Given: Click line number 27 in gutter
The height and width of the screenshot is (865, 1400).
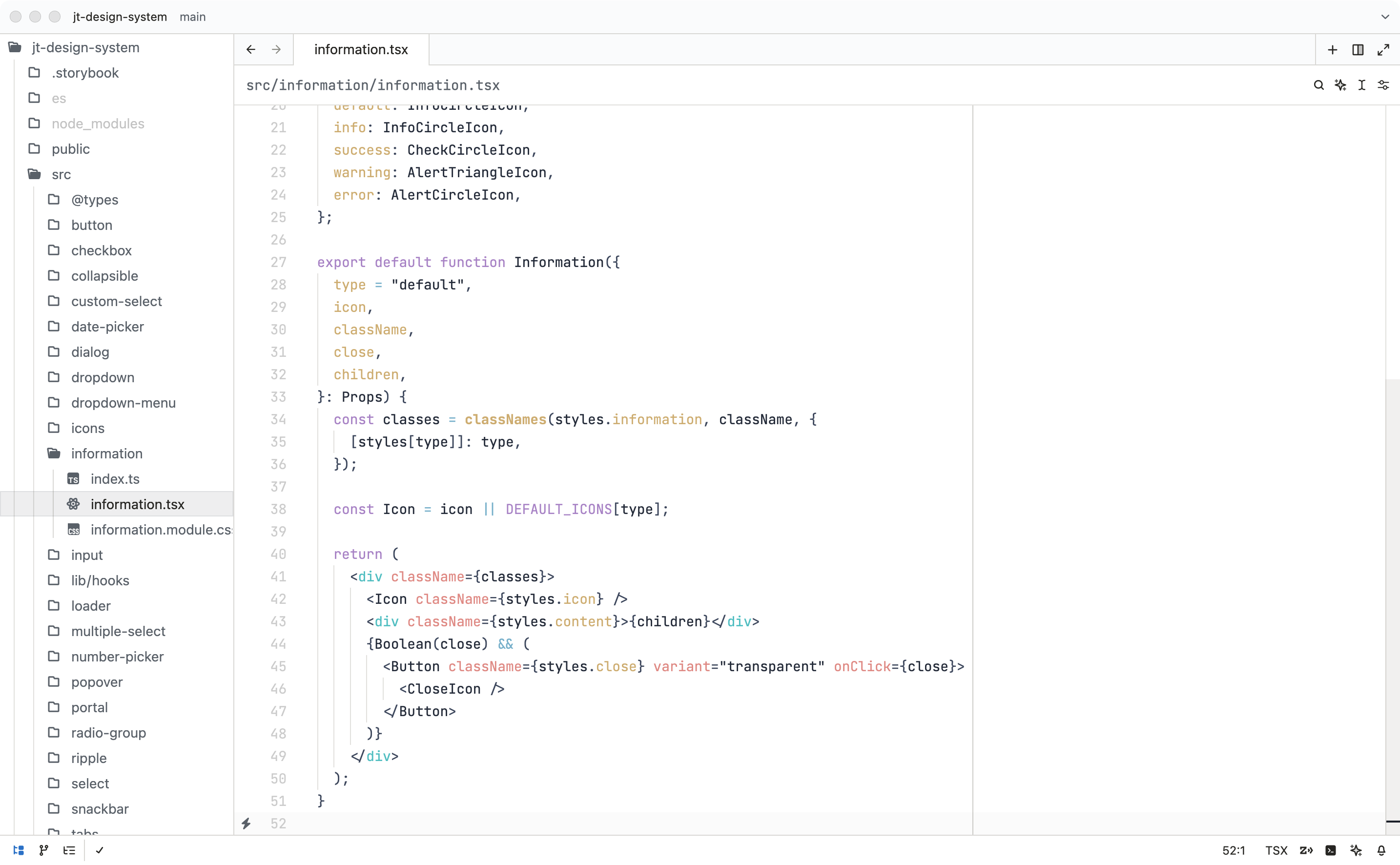Looking at the screenshot, I should pos(278,262).
